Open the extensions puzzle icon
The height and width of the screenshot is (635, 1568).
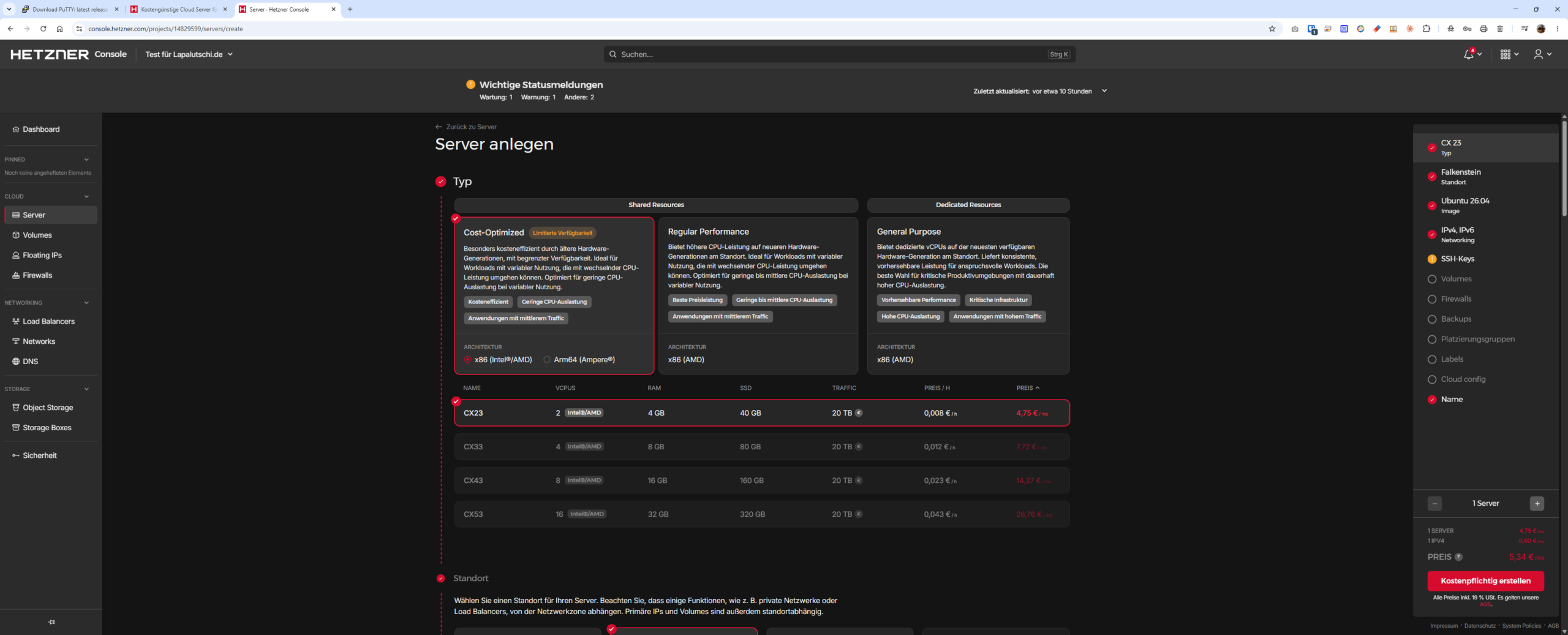pyautogui.click(x=1427, y=29)
